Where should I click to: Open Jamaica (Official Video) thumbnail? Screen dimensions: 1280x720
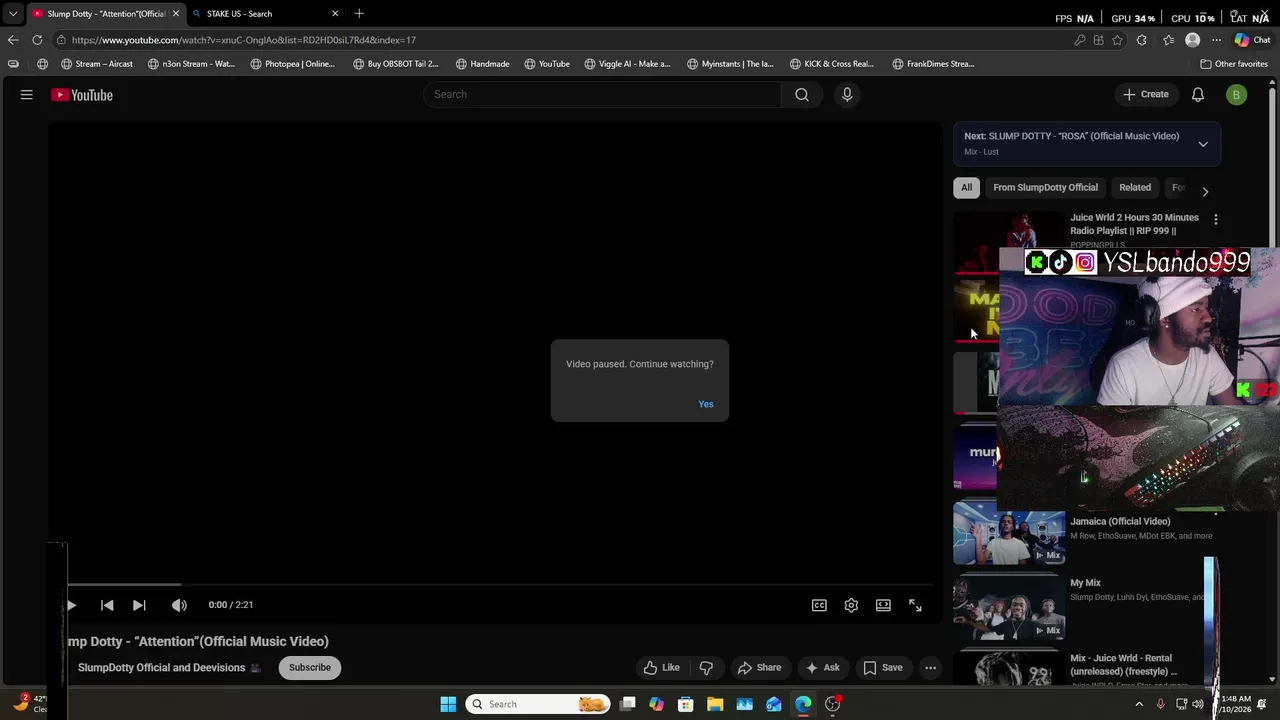[1009, 534]
